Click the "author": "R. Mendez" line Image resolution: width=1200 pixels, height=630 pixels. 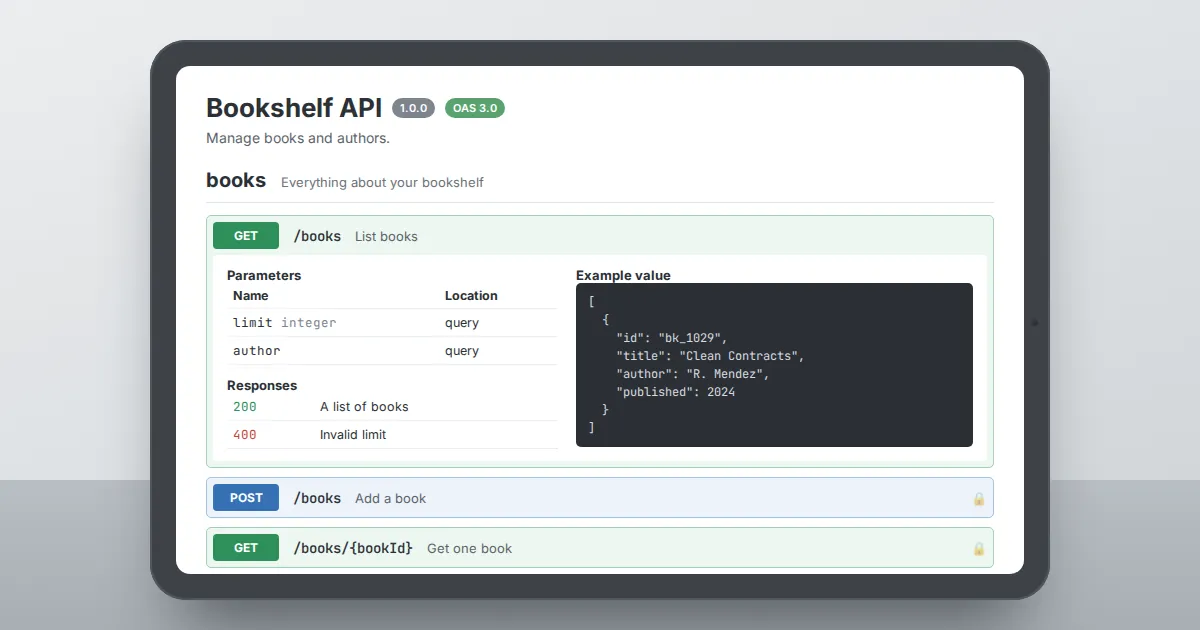pos(693,374)
